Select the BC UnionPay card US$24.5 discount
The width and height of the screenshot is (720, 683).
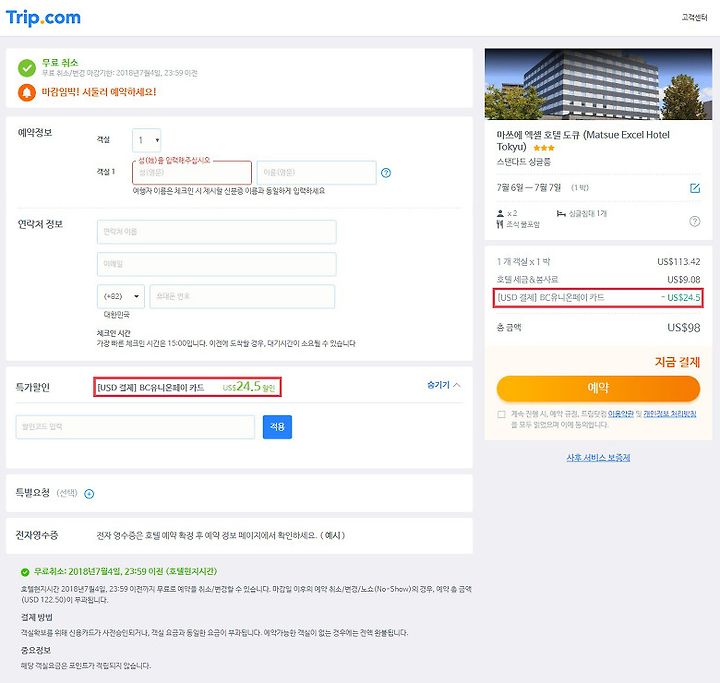tap(187, 387)
